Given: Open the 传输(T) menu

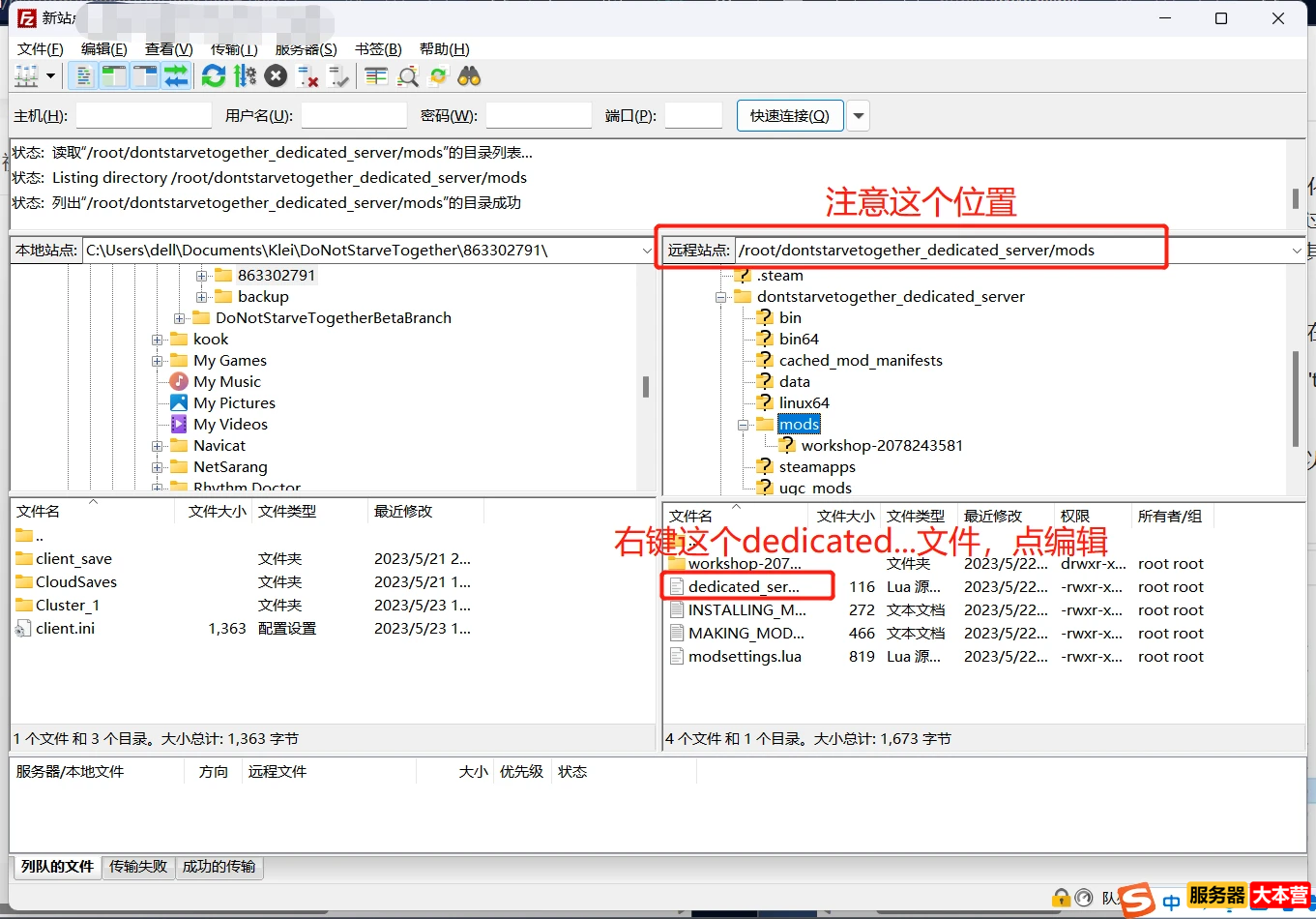Looking at the screenshot, I should pyautogui.click(x=234, y=48).
